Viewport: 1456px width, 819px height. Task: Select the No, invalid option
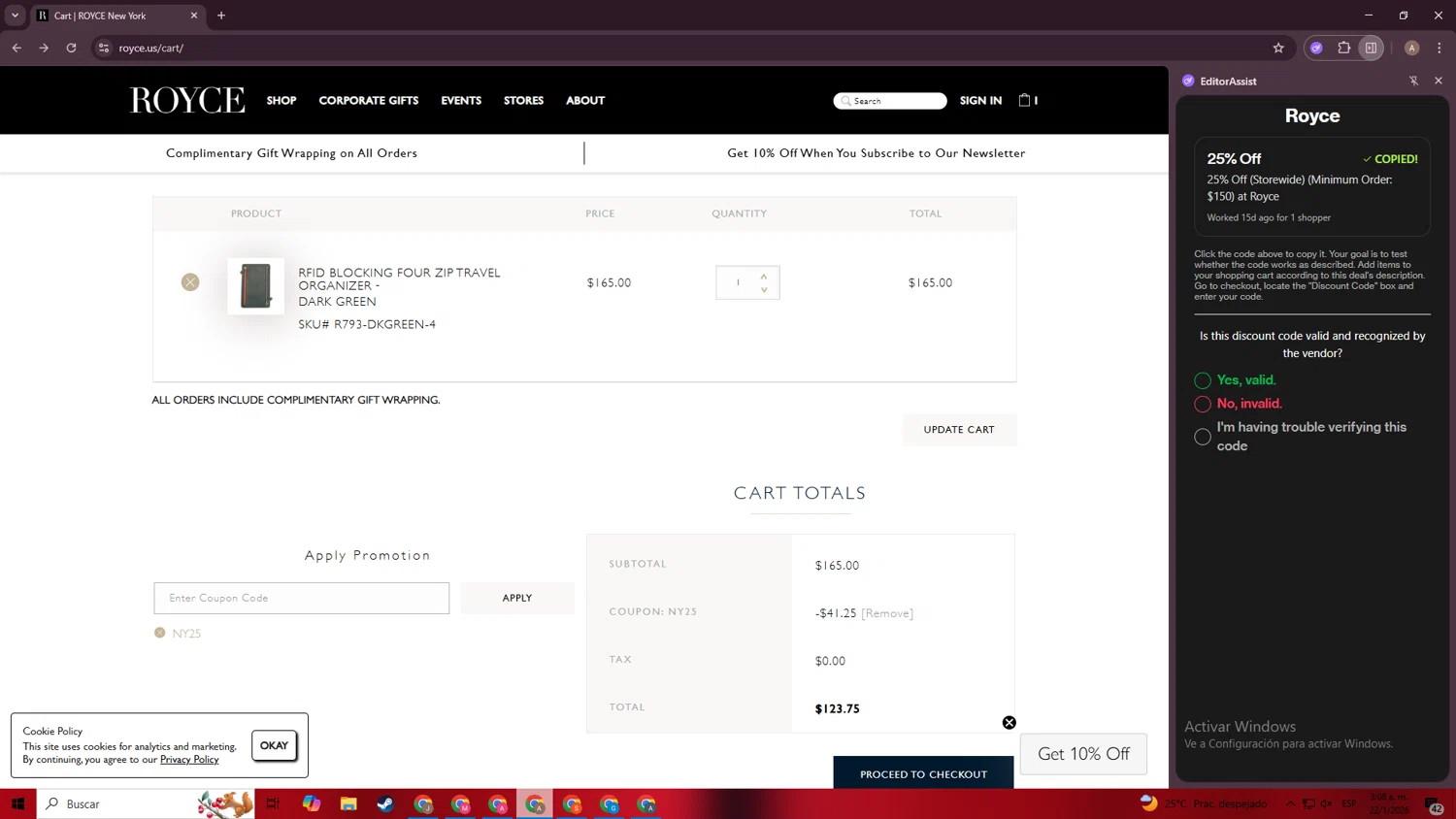point(1203,404)
